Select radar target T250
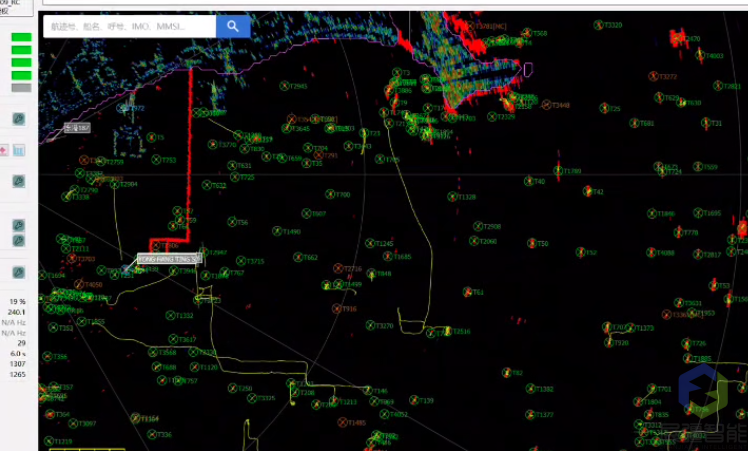 (x=232, y=388)
